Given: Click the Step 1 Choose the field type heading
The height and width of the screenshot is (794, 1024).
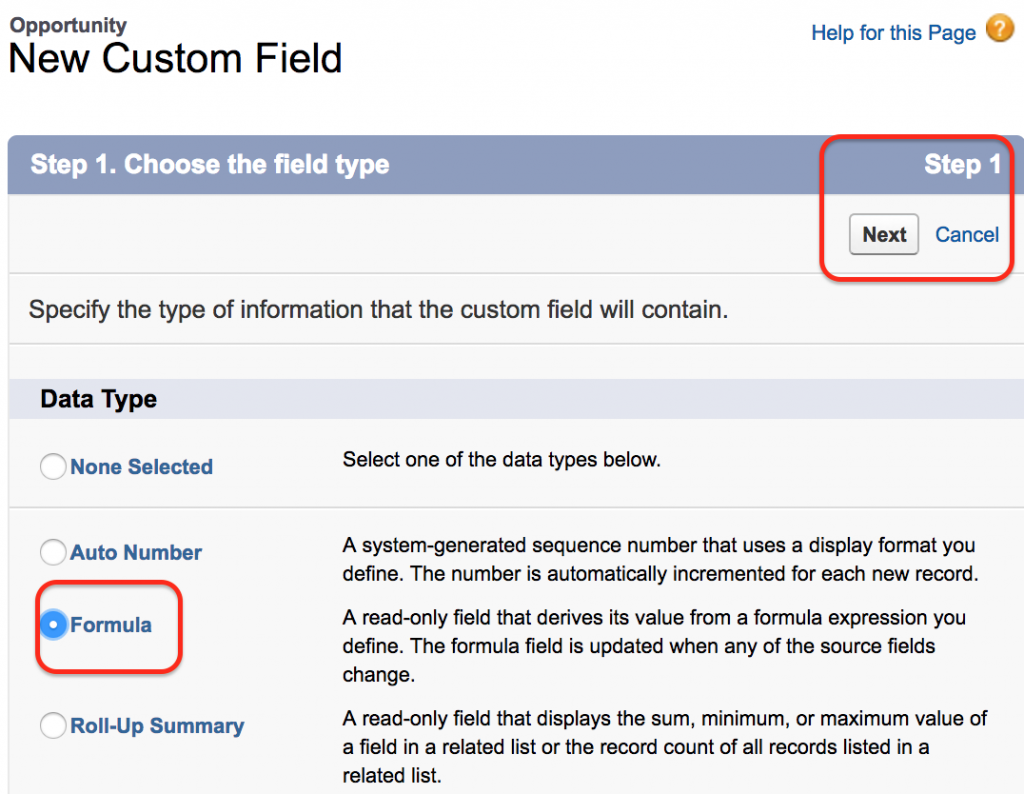Looking at the screenshot, I should pyautogui.click(x=210, y=165).
